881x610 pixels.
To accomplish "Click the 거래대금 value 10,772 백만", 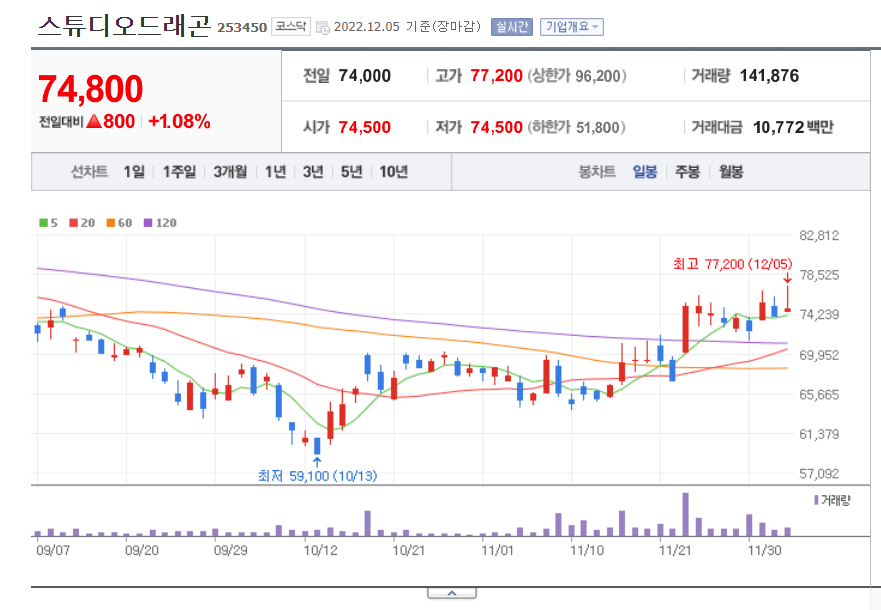I will pos(793,128).
